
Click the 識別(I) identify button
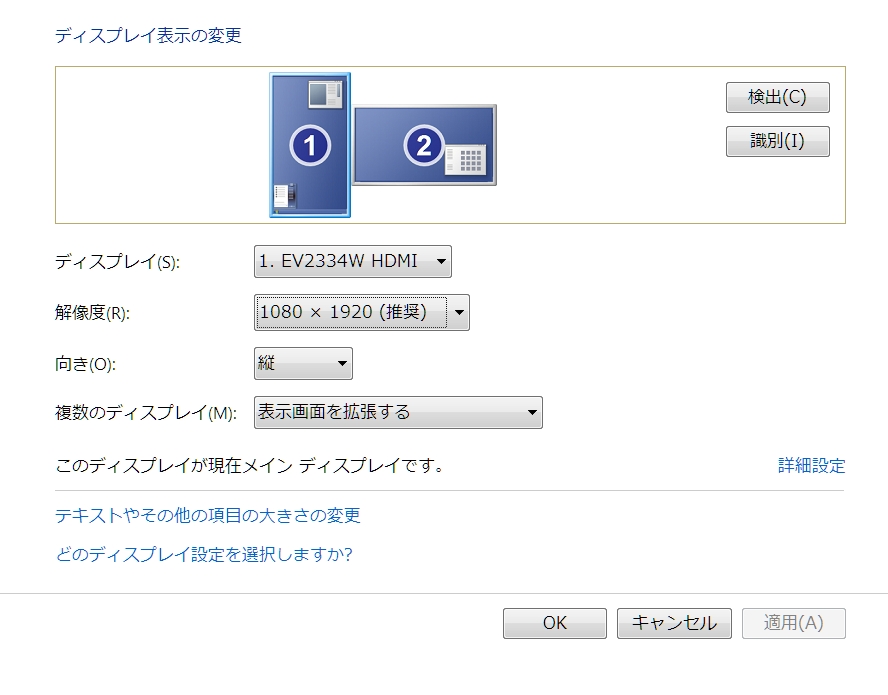pyautogui.click(x=778, y=141)
